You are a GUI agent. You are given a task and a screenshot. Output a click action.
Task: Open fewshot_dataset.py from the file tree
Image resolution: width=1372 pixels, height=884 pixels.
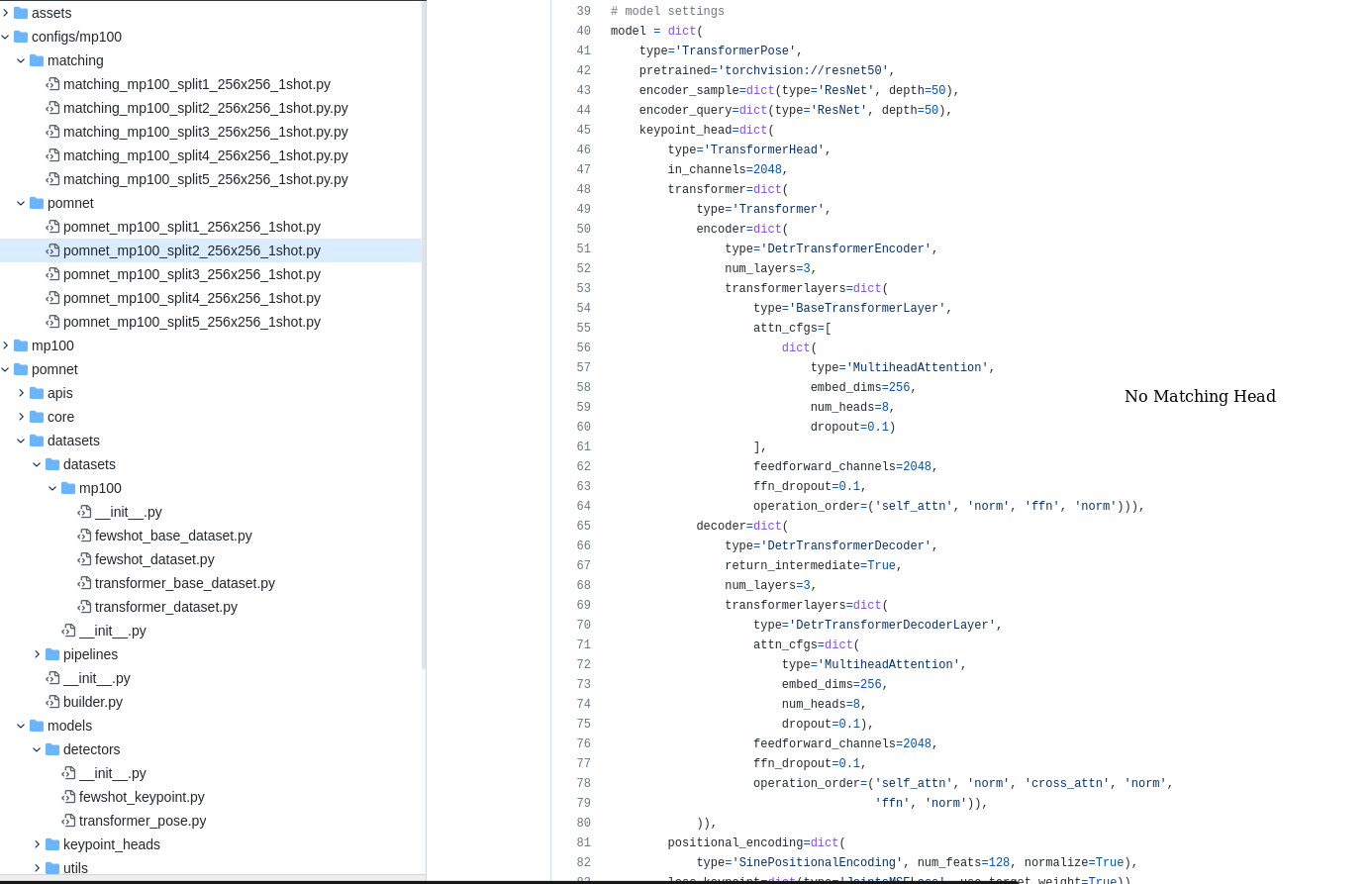(153, 559)
